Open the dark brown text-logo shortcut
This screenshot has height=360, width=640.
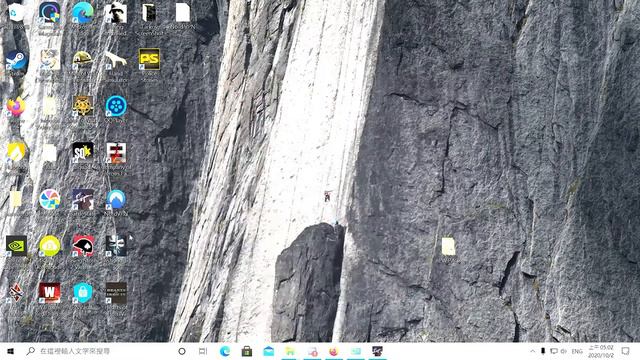[116, 293]
